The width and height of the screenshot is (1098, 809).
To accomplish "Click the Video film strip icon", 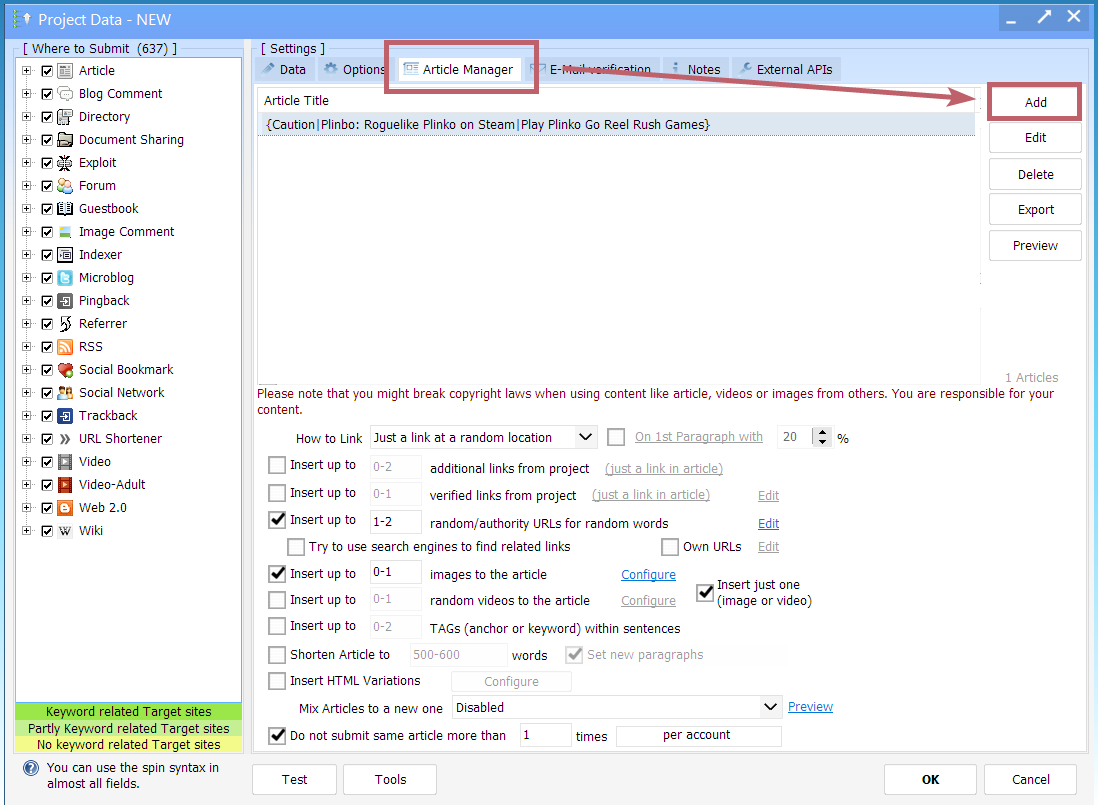I will tap(65, 462).
